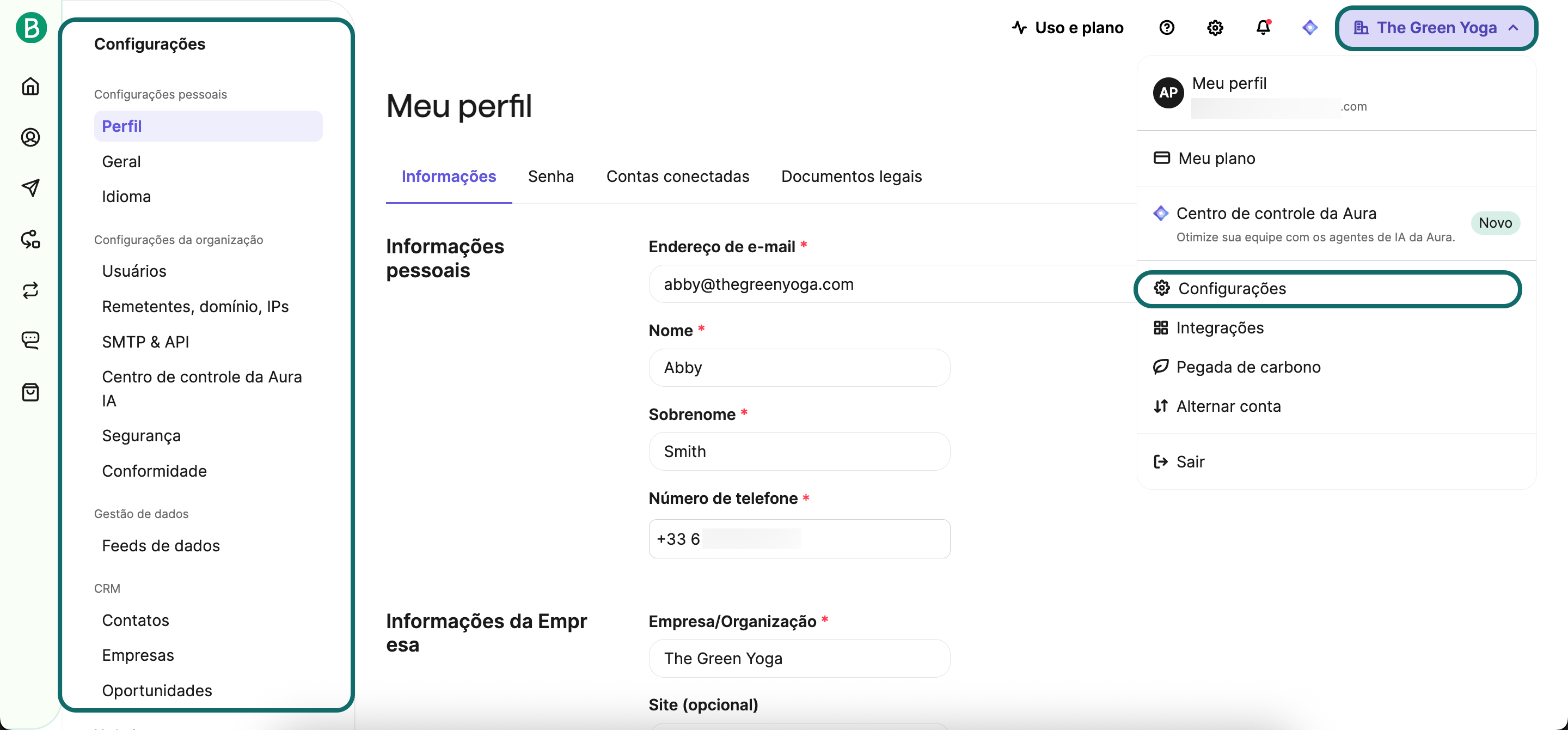Open Automations icon in left sidebar
The width and height of the screenshot is (1568, 730).
tap(30, 239)
